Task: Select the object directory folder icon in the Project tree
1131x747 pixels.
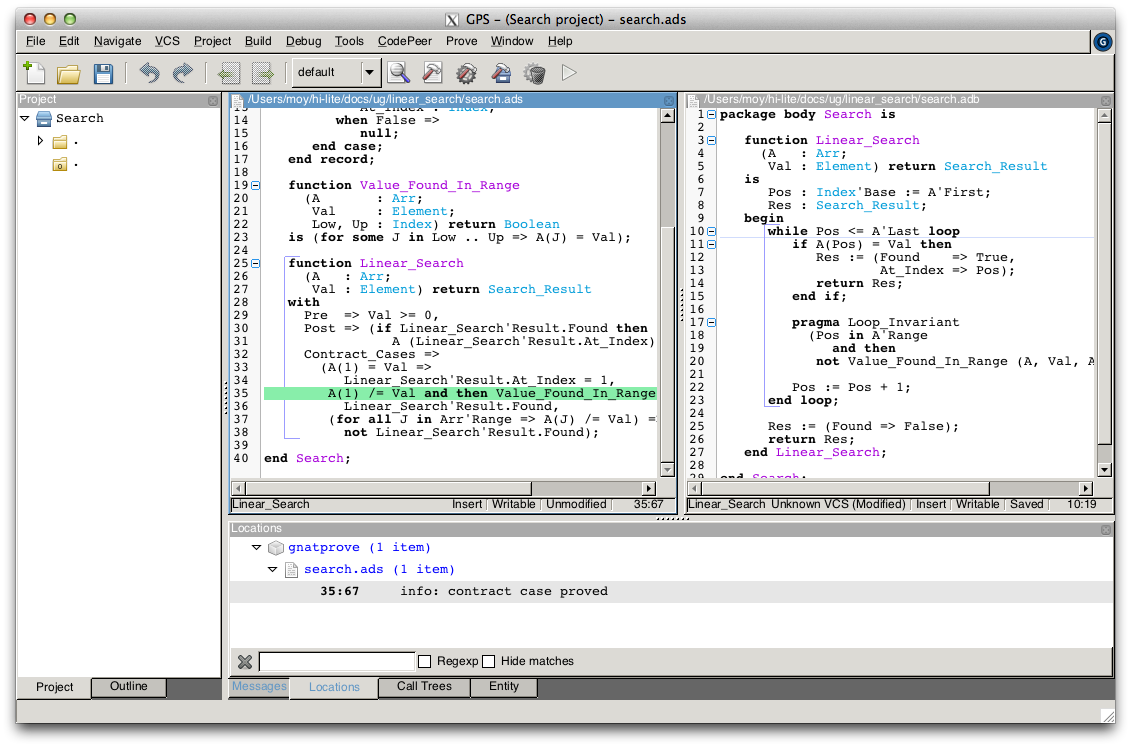Action: tap(60, 165)
